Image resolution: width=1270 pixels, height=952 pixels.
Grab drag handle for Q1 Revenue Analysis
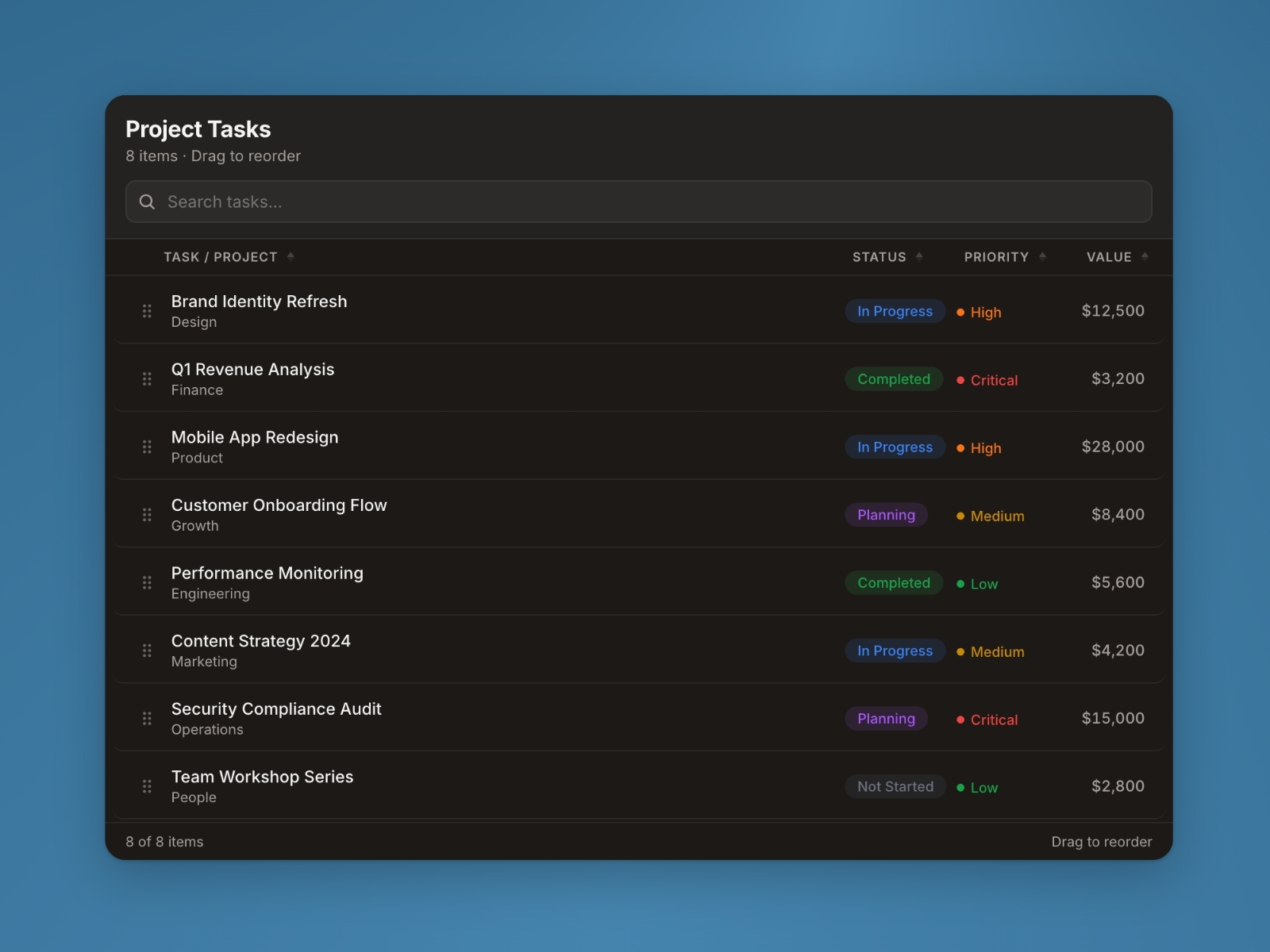click(x=147, y=379)
